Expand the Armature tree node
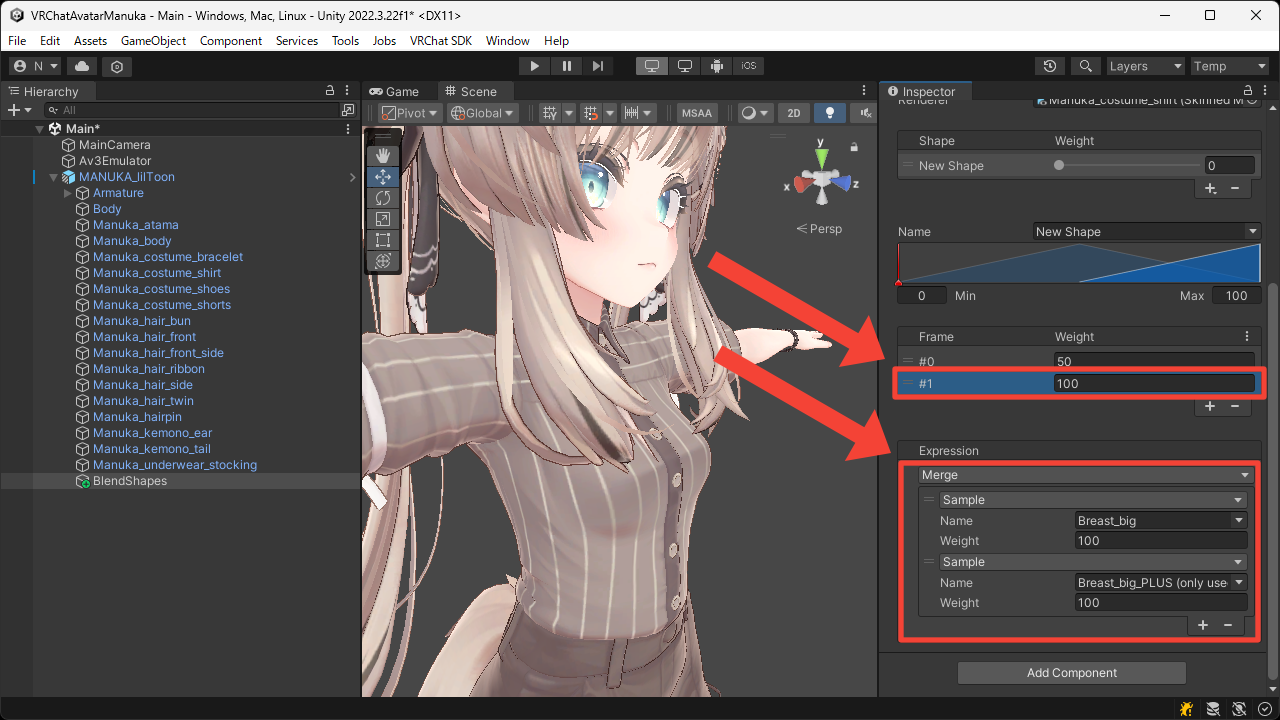1280x720 pixels. 68,193
